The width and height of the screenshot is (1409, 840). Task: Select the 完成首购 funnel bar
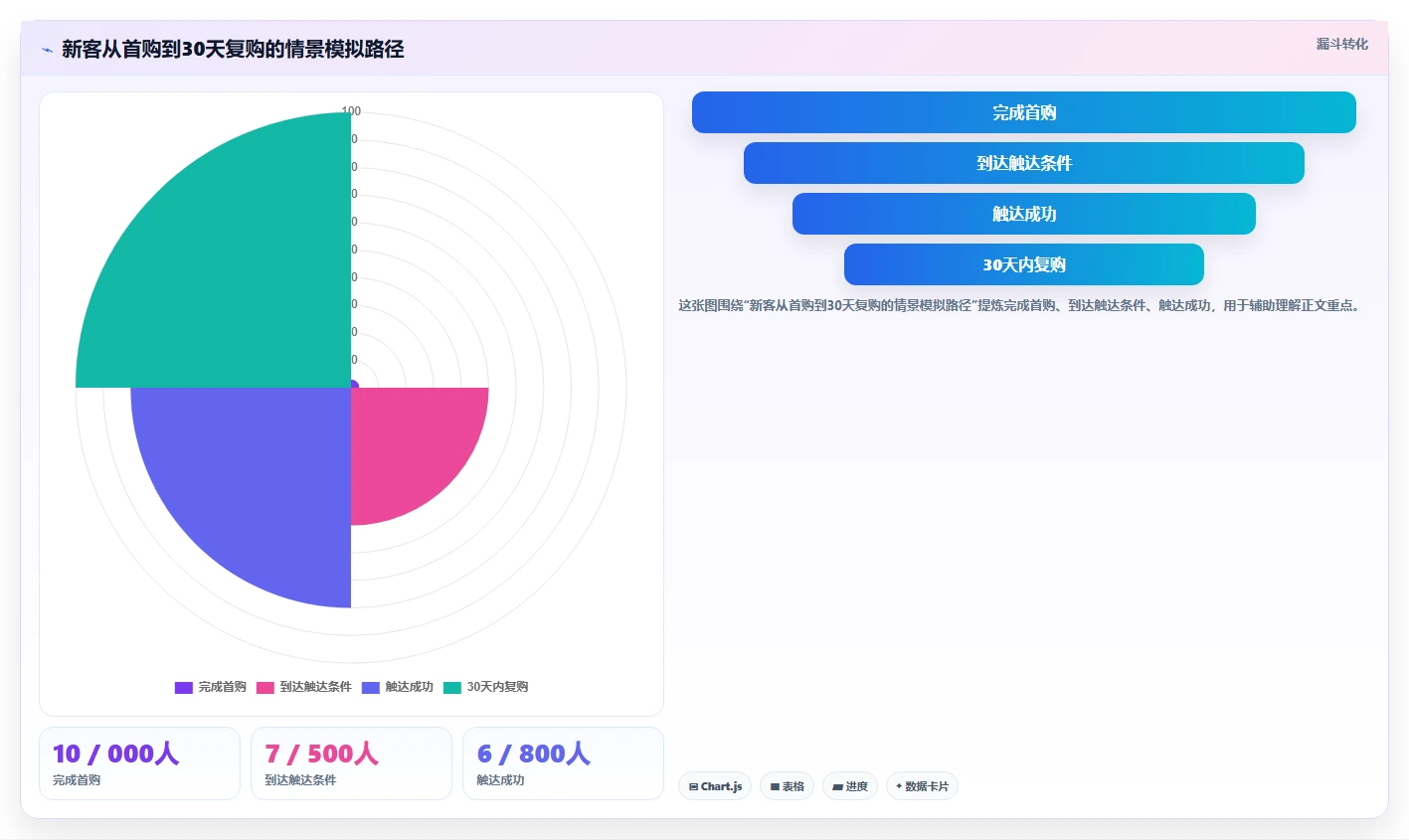point(1024,112)
